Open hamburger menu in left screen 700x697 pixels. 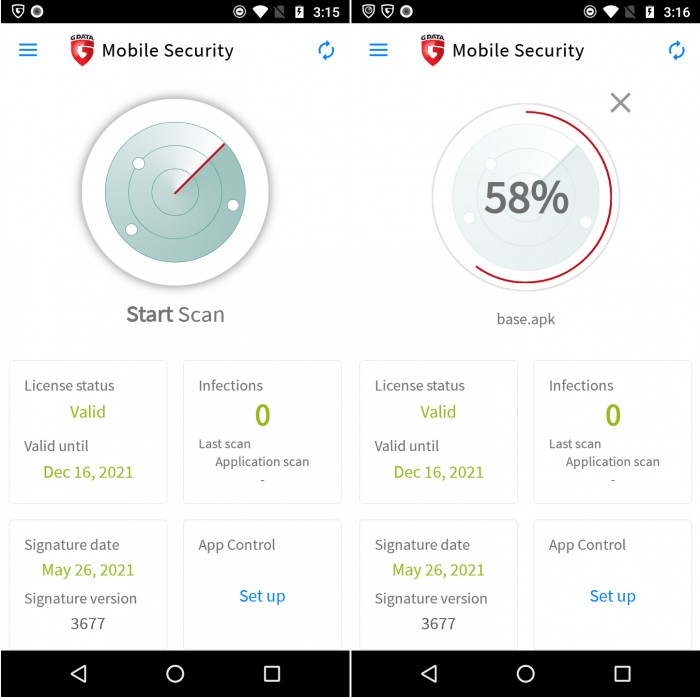28,50
